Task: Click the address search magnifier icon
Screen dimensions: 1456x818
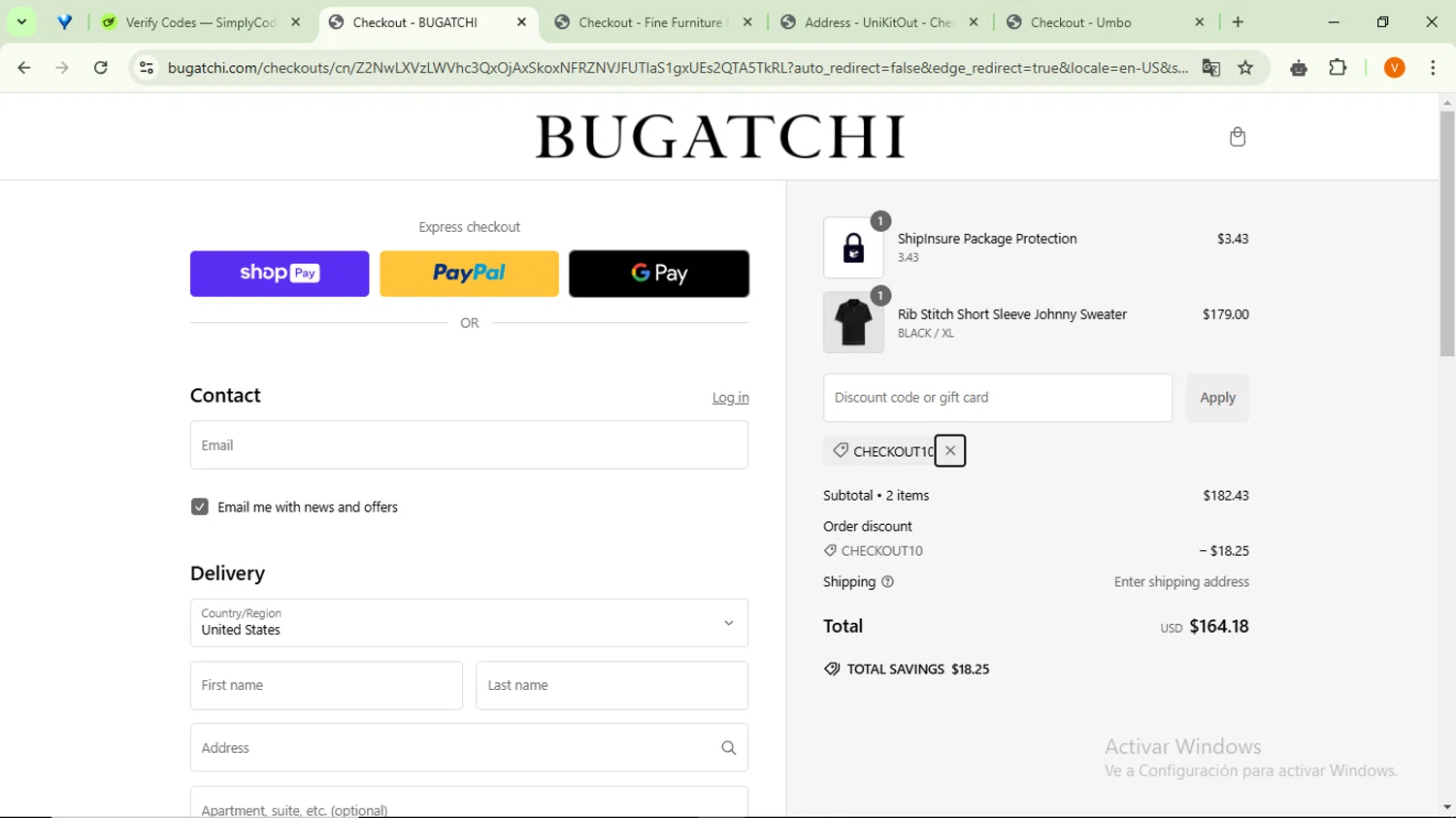Action: 729,748
